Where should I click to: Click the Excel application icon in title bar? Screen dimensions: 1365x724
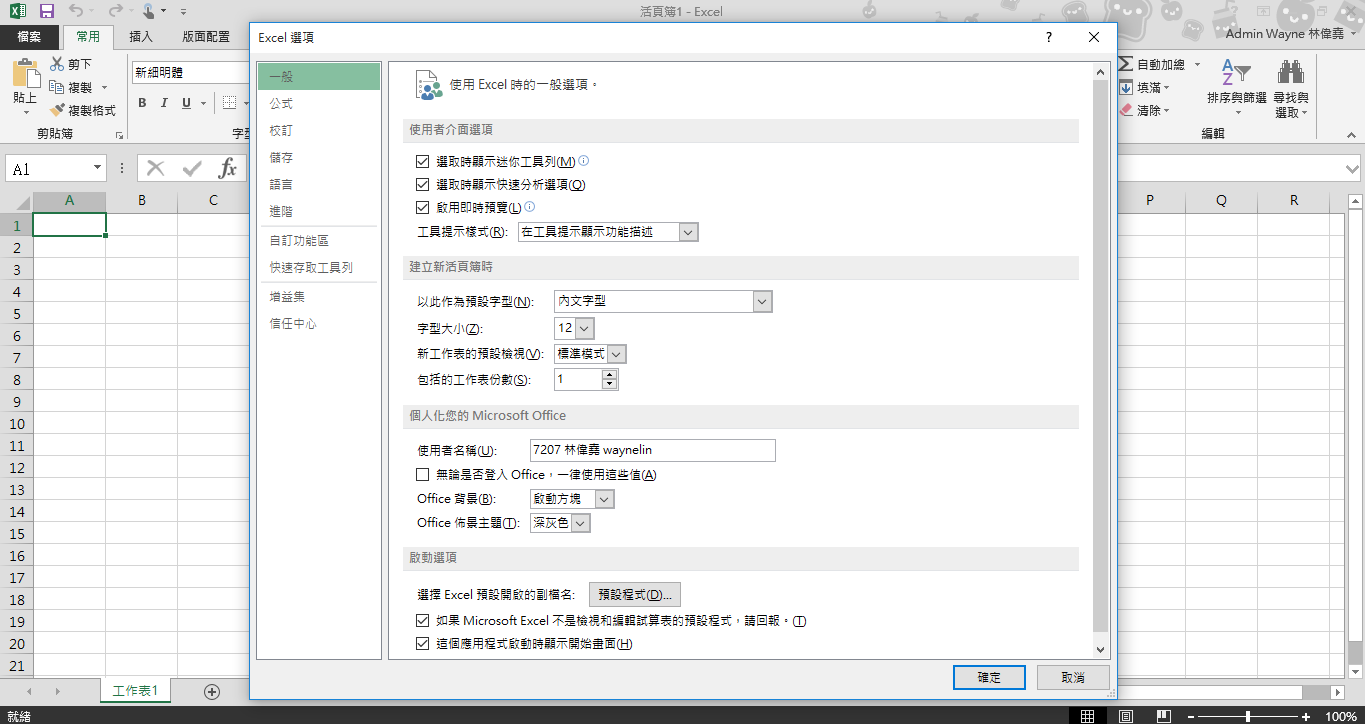pyautogui.click(x=18, y=12)
